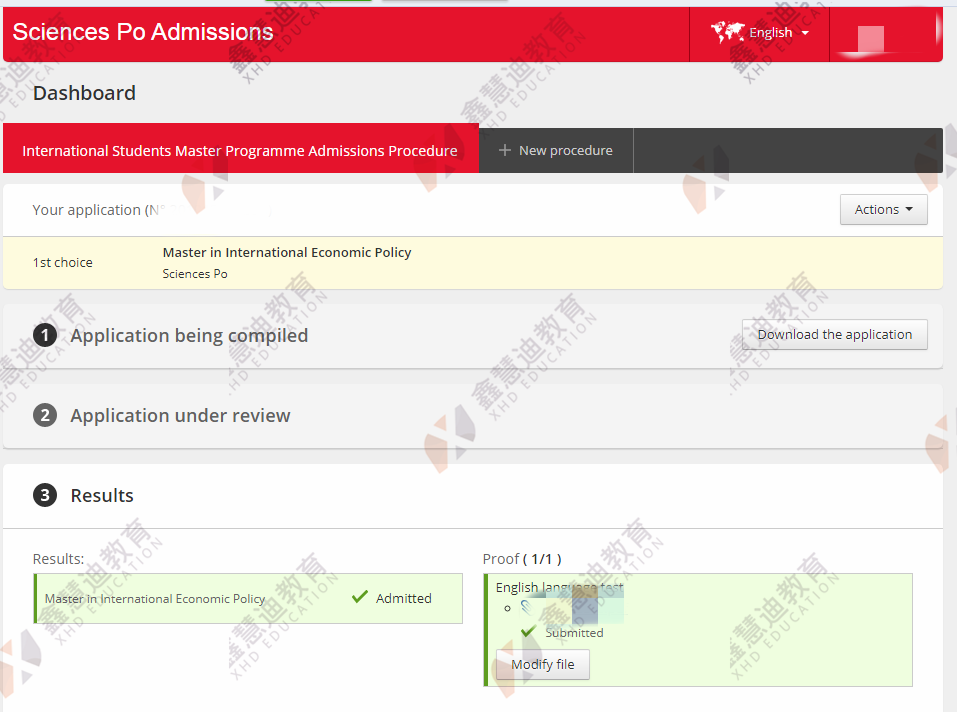Click the Admitted status text
Image resolution: width=957 pixels, height=712 pixels.
[x=403, y=599]
